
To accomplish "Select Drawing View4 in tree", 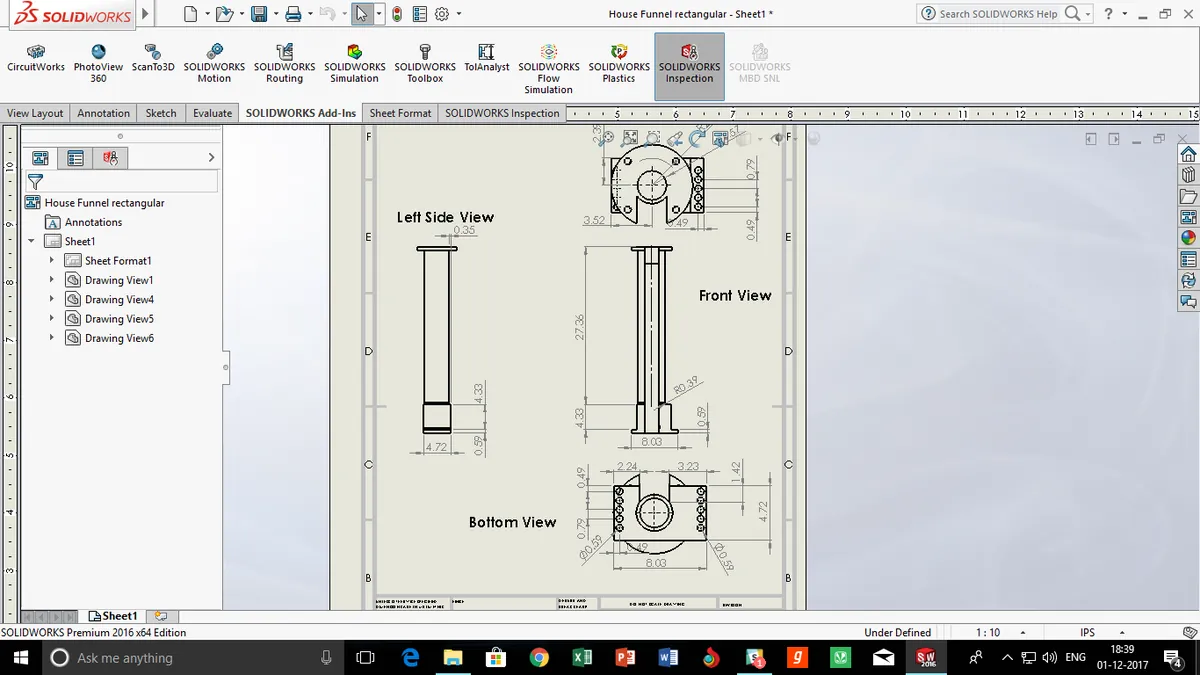I will (119, 299).
